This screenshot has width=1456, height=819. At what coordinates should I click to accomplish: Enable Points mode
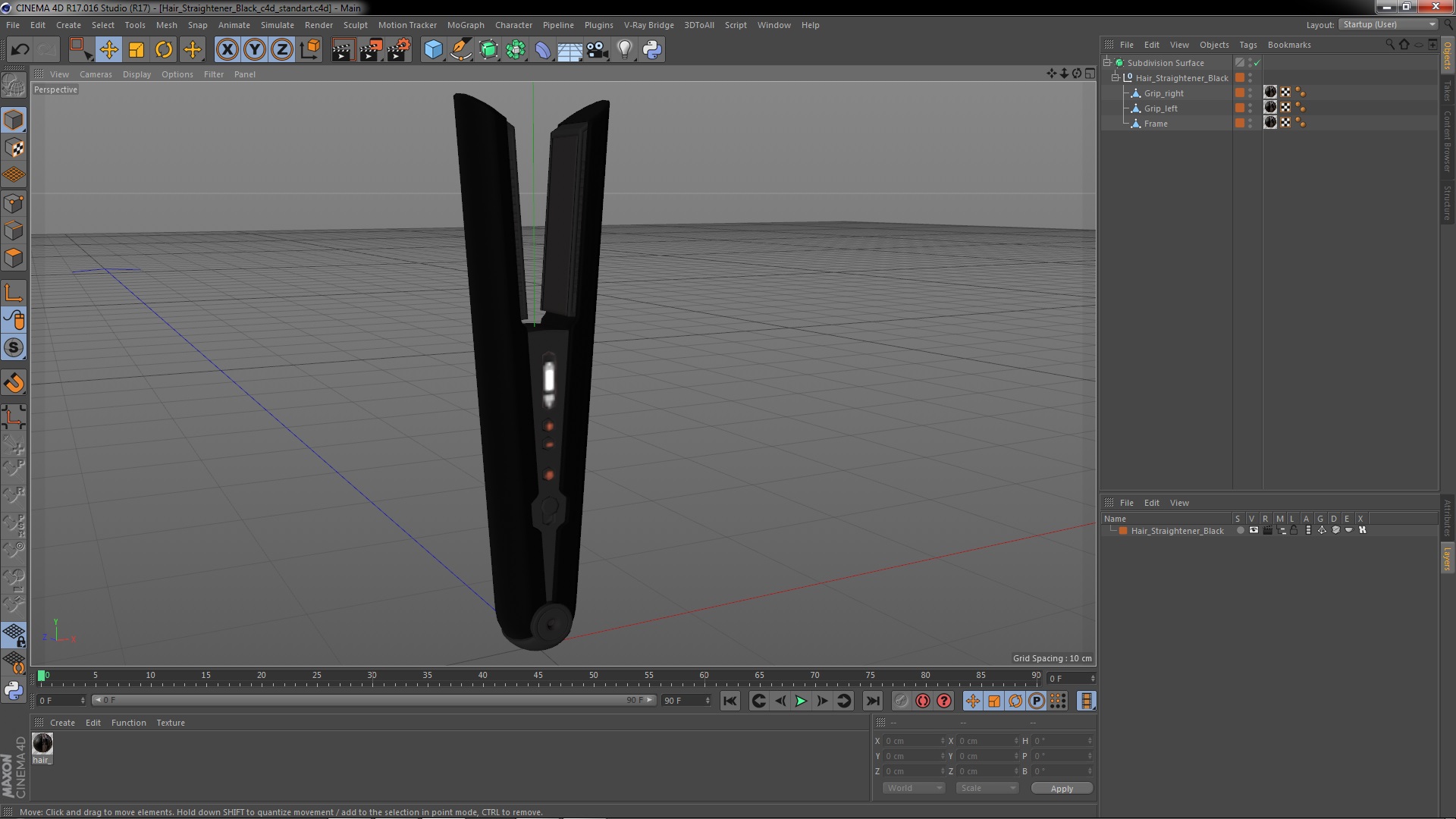pos(14,203)
